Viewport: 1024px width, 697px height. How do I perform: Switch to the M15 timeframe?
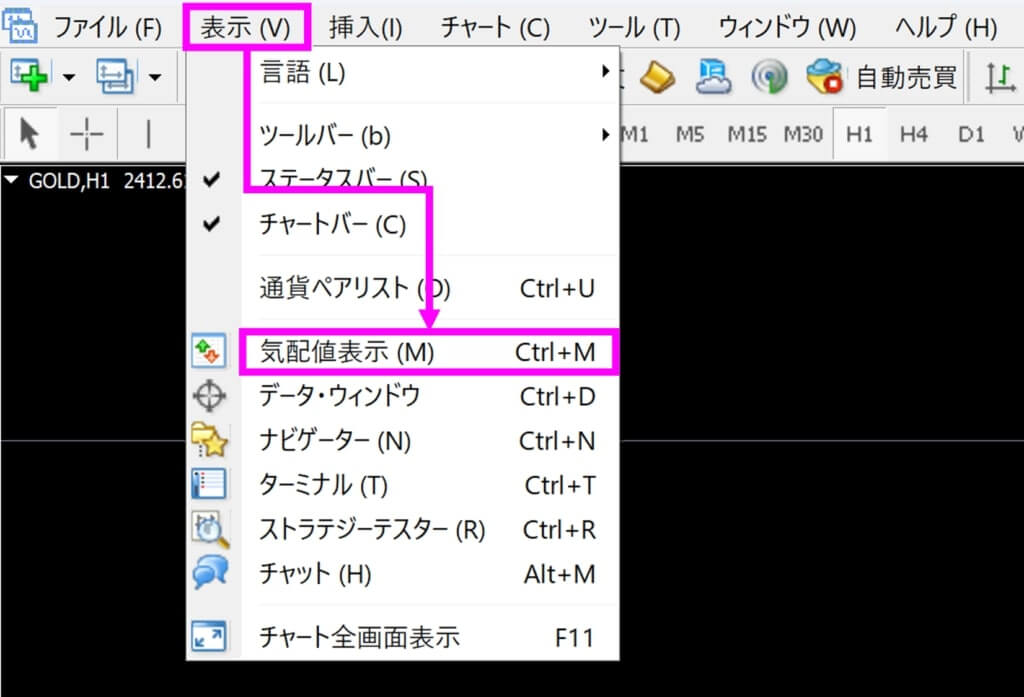tap(747, 135)
